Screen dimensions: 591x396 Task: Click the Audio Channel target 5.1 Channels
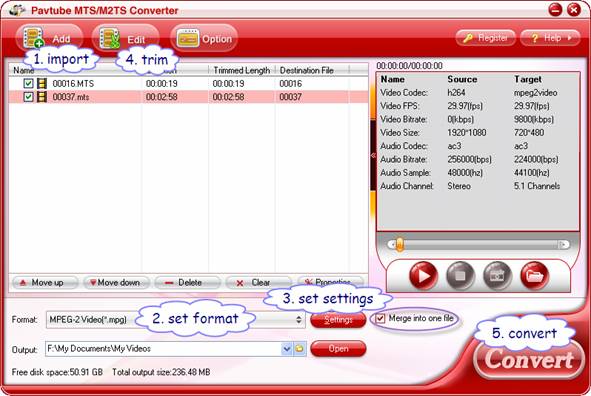coord(537,186)
